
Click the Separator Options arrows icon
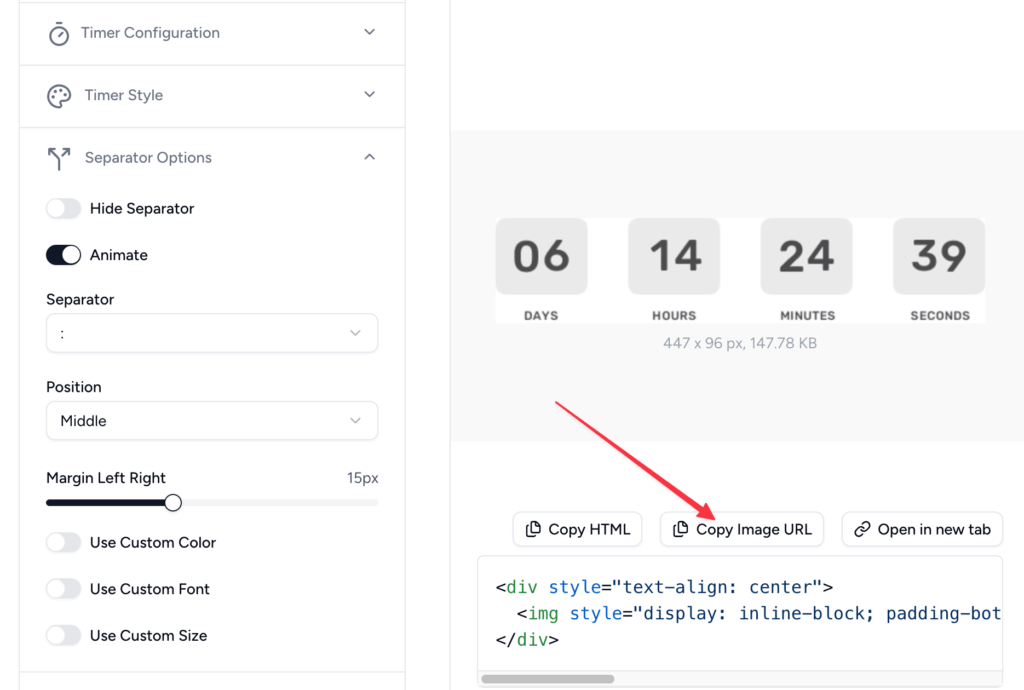point(58,157)
